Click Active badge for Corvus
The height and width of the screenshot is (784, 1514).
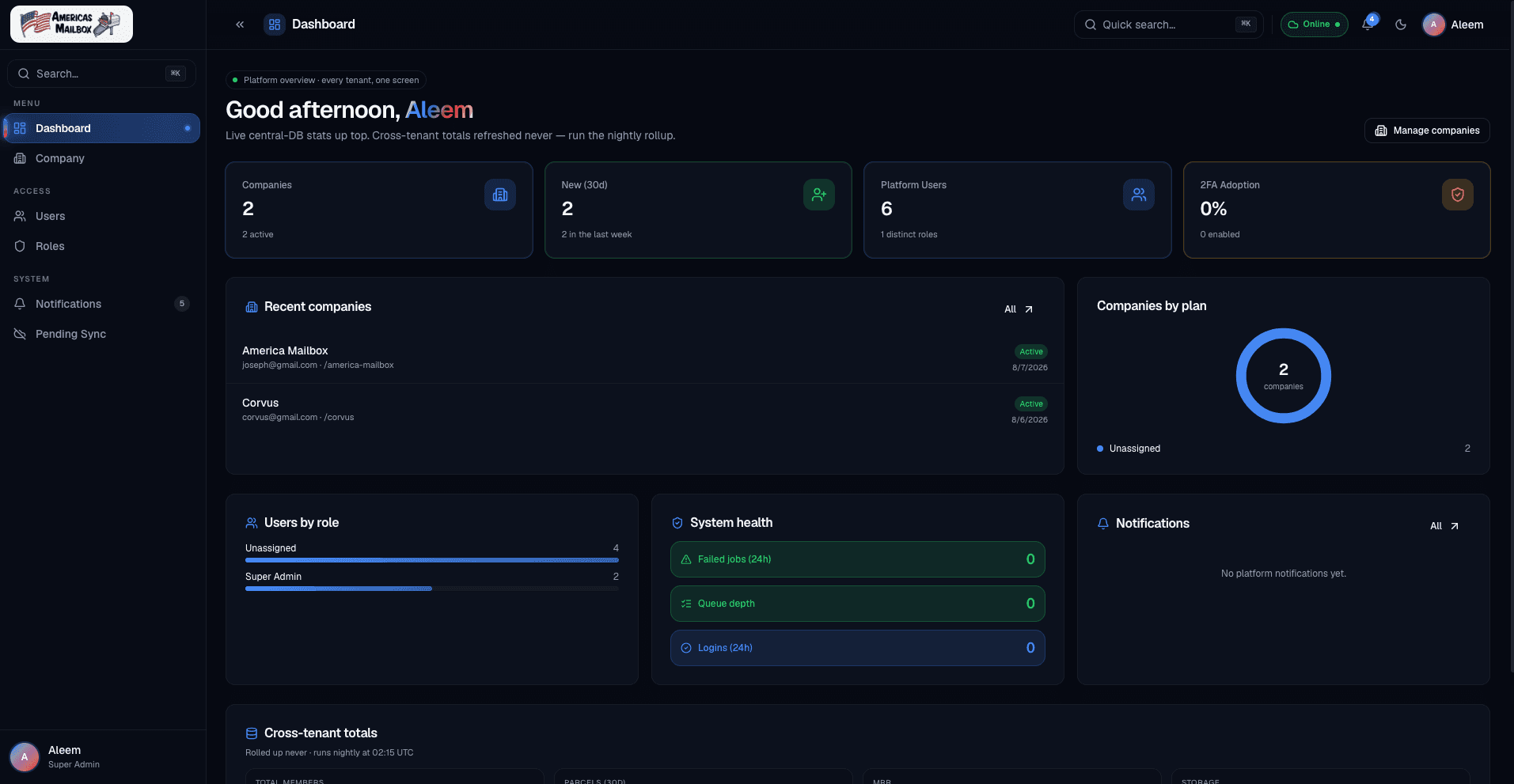[x=1031, y=403]
